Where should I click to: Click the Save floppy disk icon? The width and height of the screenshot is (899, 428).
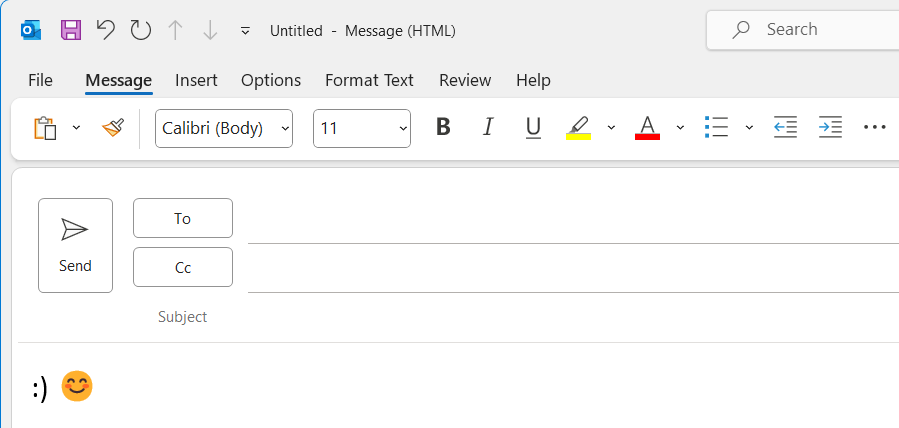click(x=71, y=30)
